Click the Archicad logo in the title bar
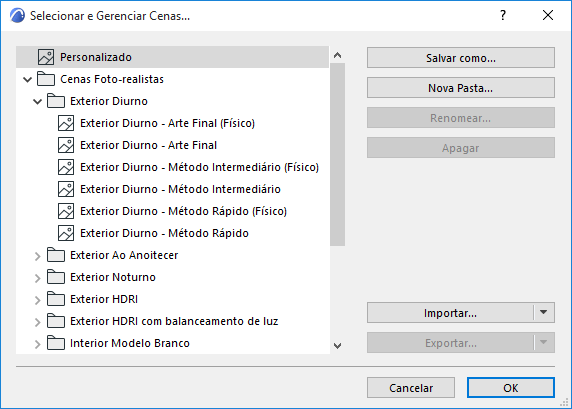Image resolution: width=572 pixels, height=409 pixels. point(18,16)
